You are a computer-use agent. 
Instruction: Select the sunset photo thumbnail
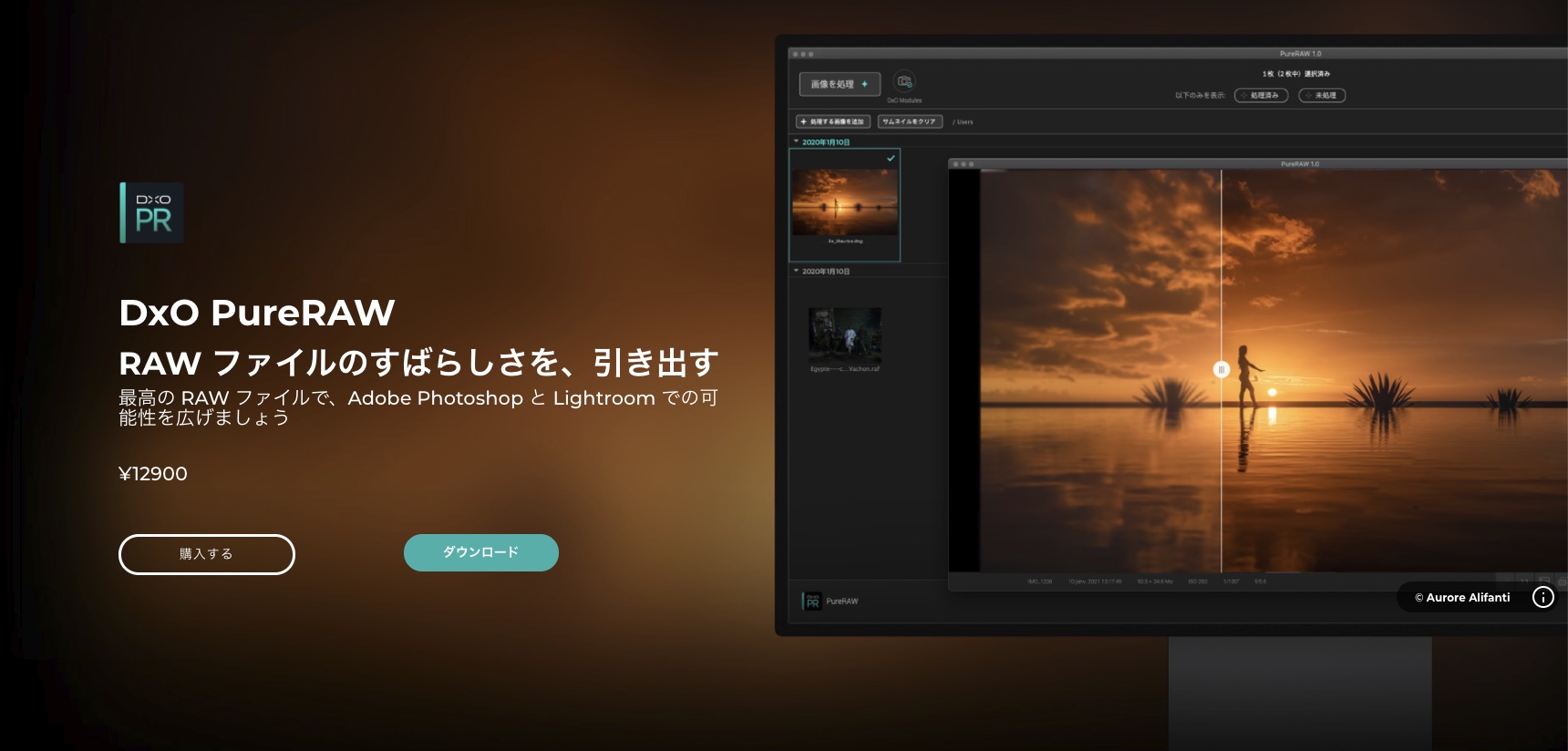pos(845,204)
